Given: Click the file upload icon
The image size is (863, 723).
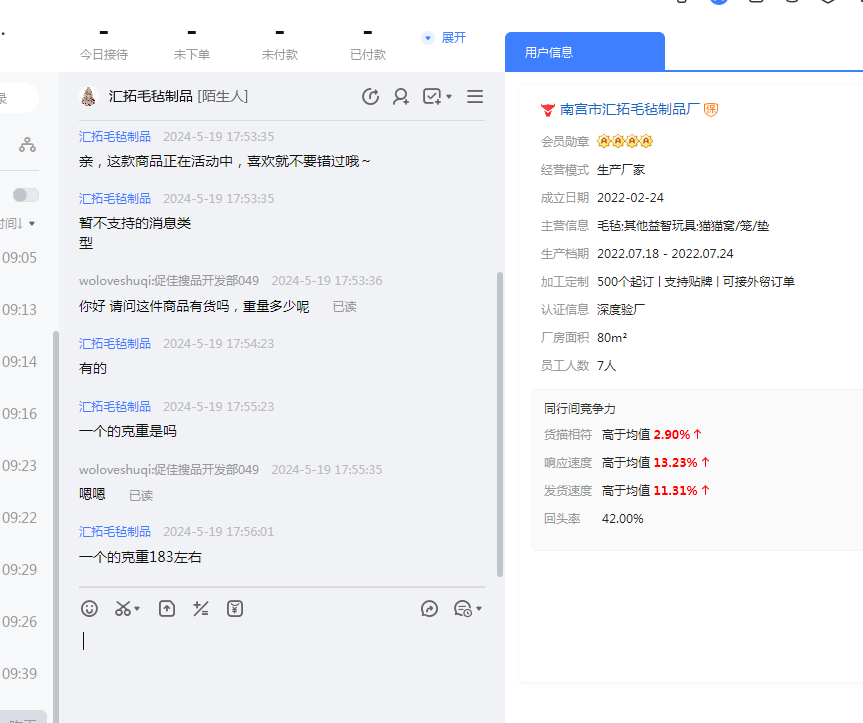Looking at the screenshot, I should pyautogui.click(x=167, y=608).
